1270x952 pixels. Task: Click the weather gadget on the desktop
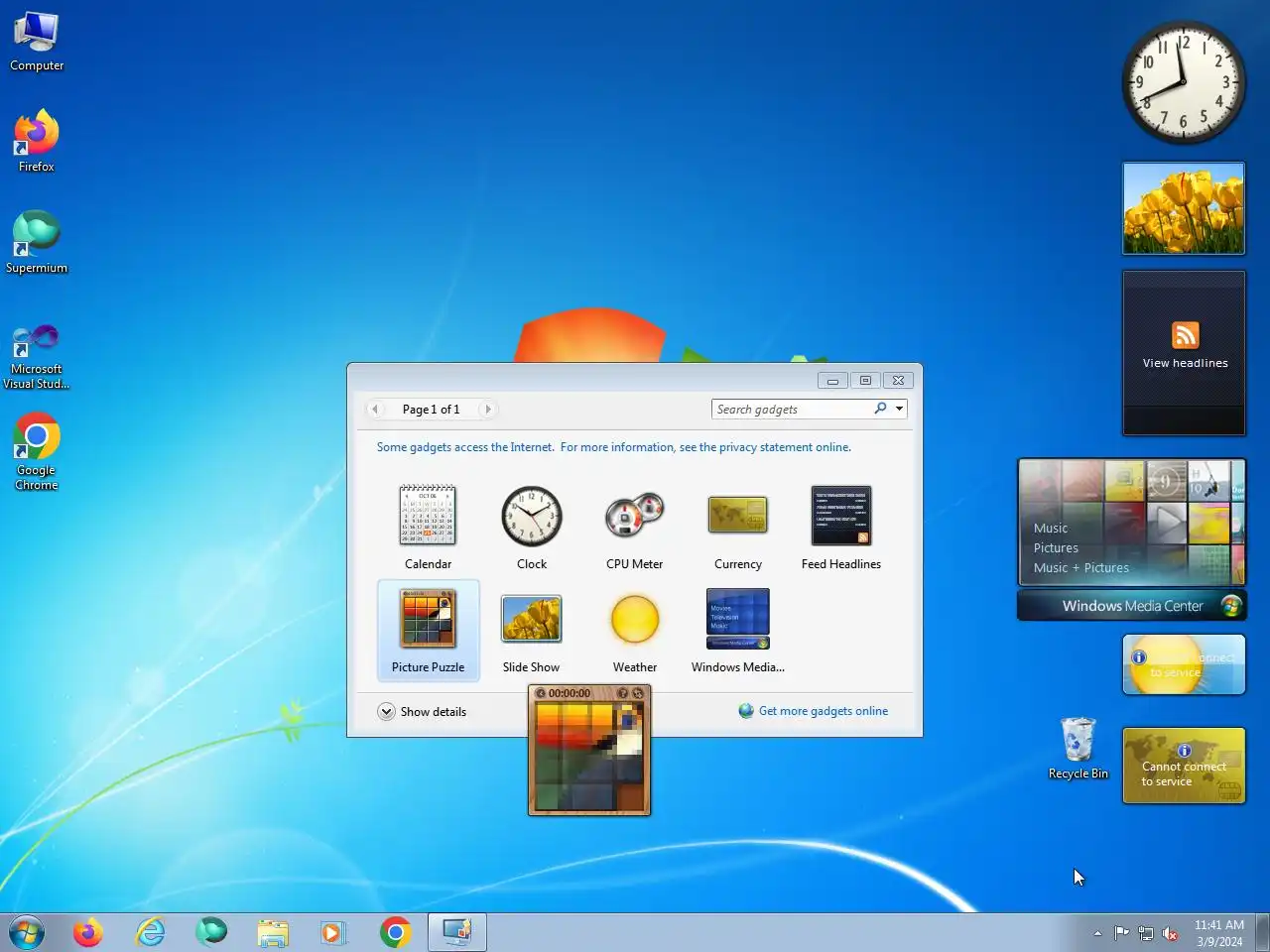pos(1184,664)
